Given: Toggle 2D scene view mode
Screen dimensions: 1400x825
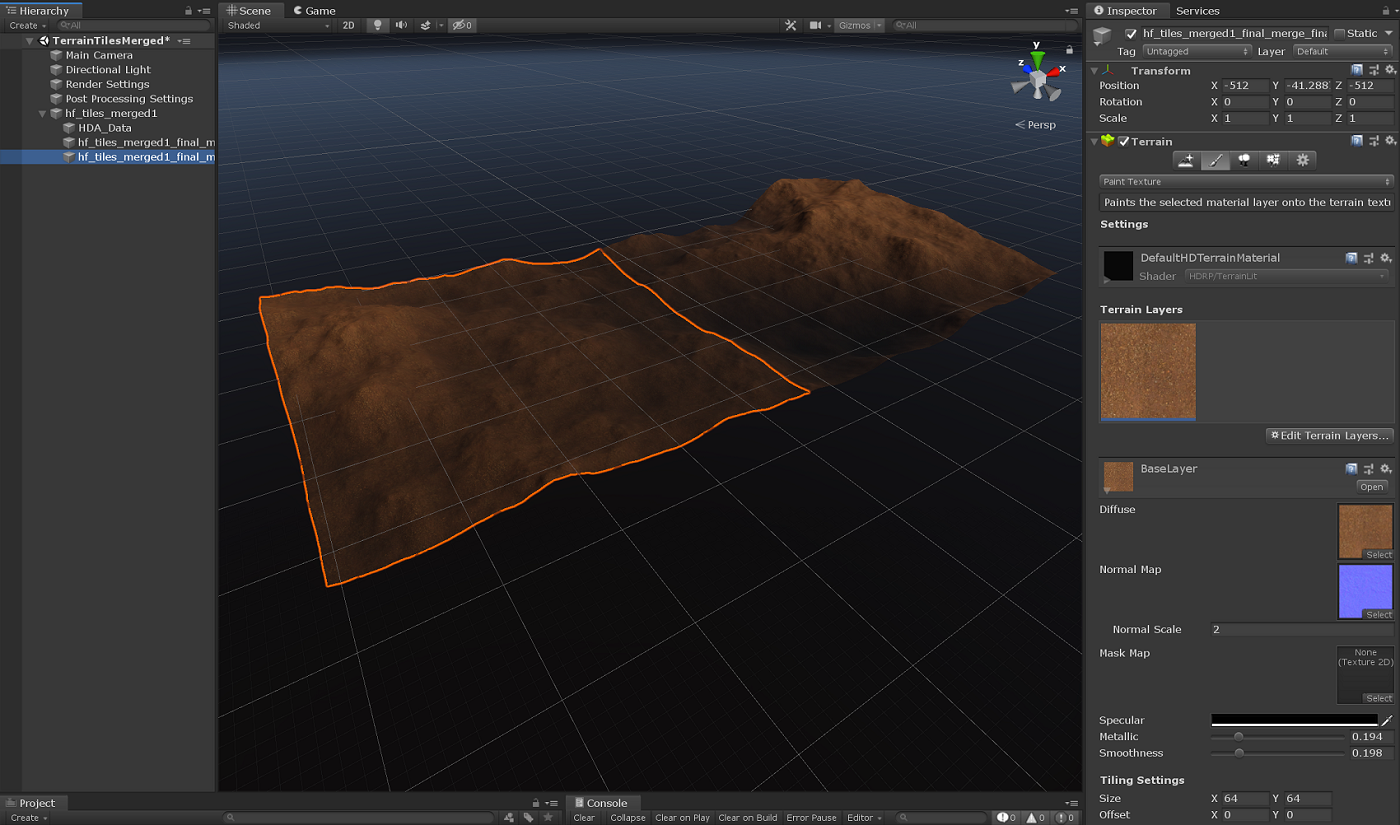Looking at the screenshot, I should [x=348, y=25].
